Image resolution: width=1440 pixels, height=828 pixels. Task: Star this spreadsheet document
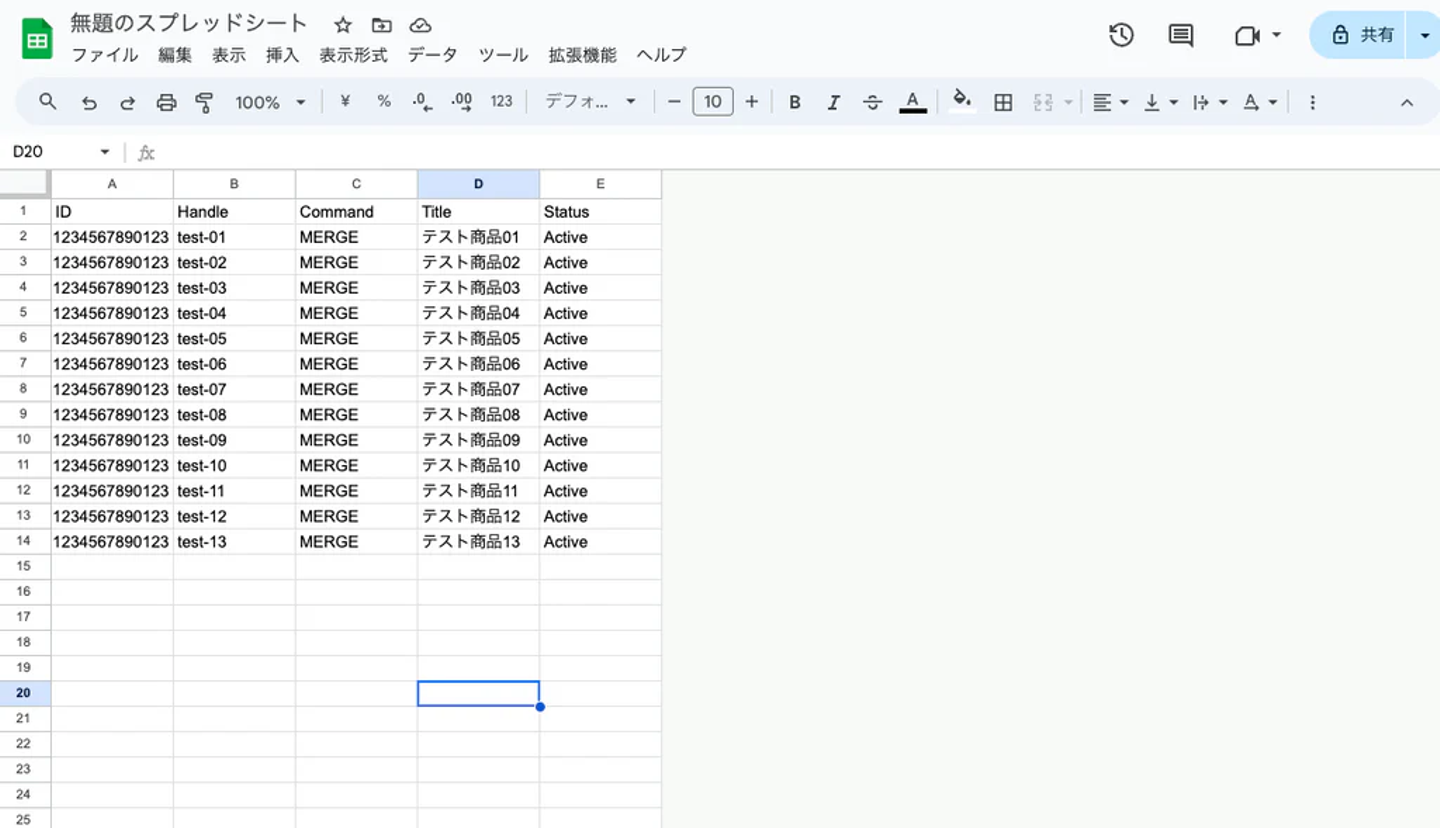tap(343, 25)
